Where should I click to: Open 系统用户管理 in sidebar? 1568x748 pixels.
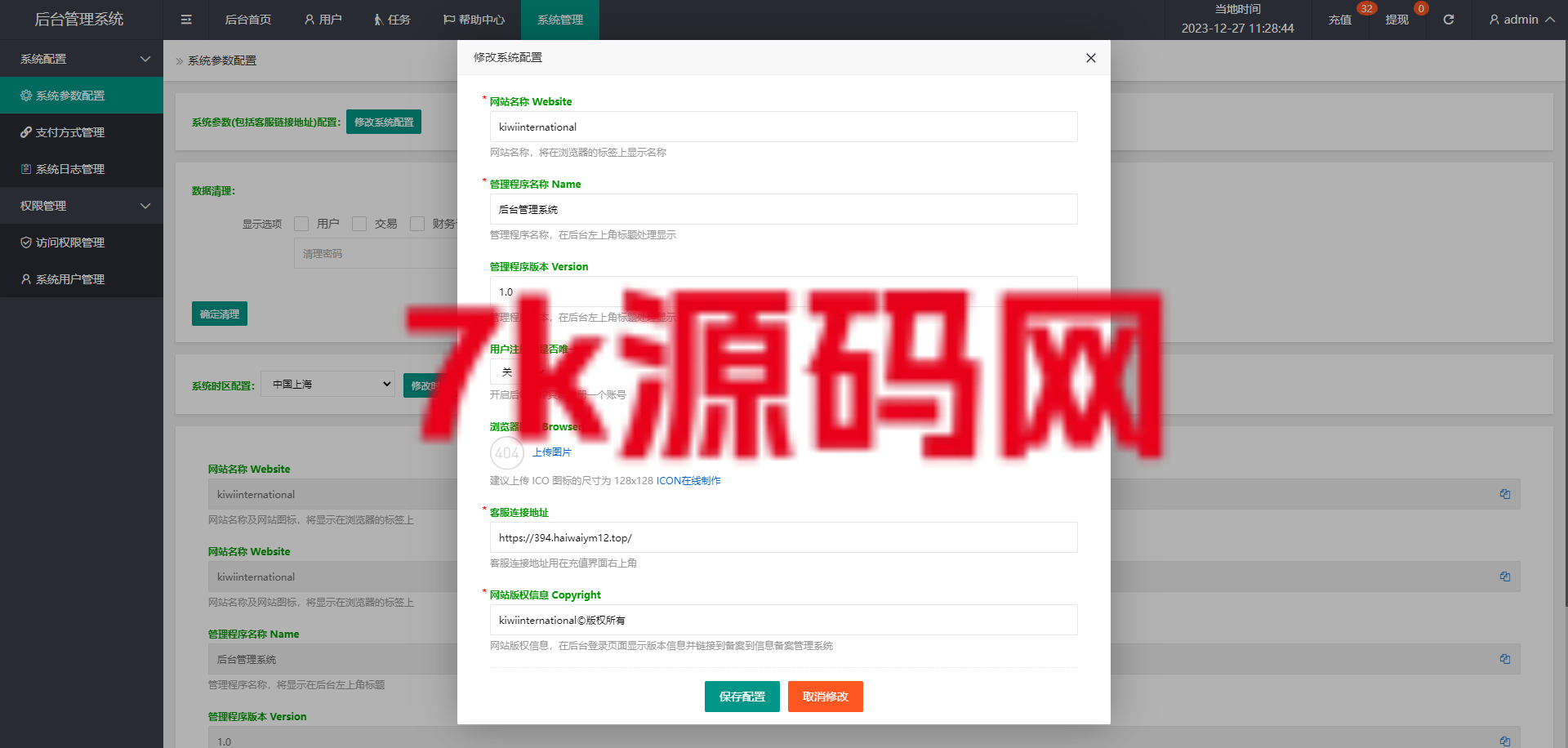(82, 279)
